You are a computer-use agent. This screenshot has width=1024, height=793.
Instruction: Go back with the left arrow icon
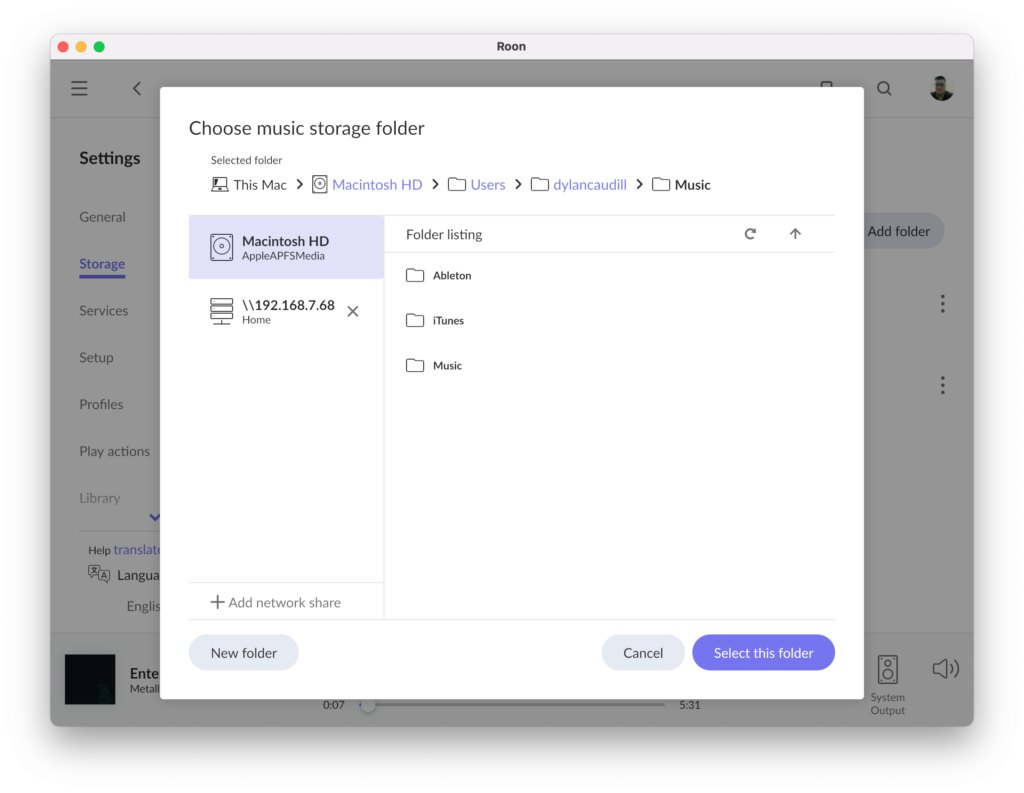click(x=137, y=88)
